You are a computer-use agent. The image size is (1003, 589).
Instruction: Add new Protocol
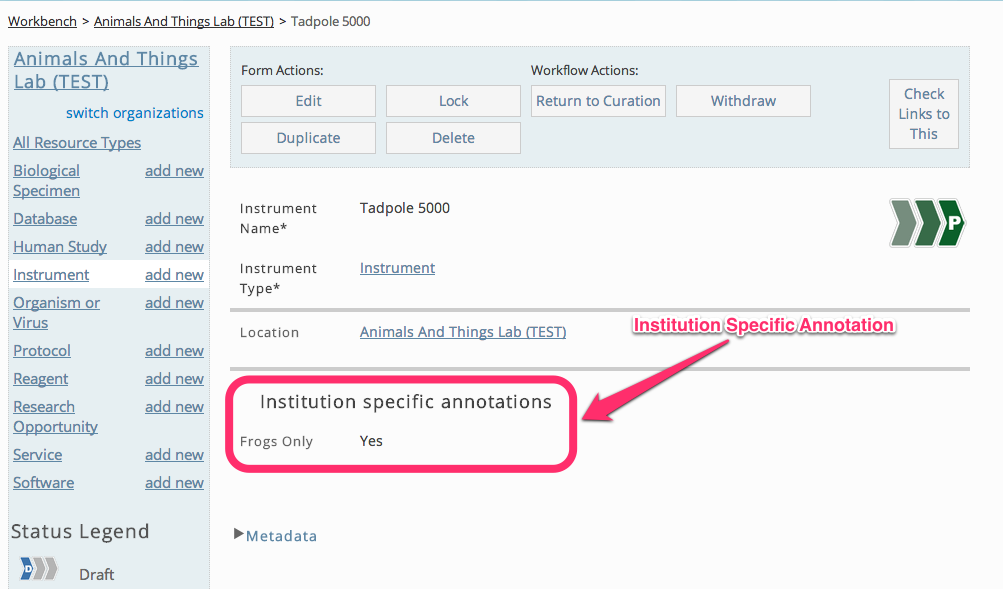point(174,351)
